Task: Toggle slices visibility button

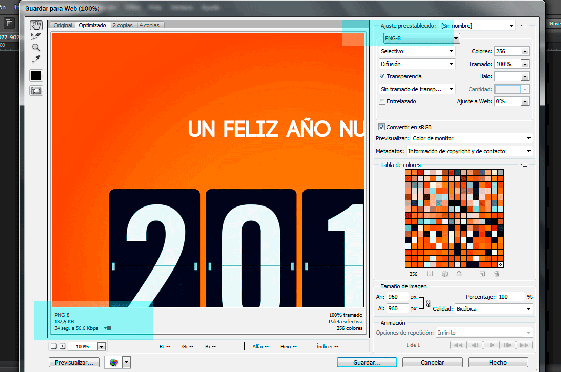Action: click(36, 90)
